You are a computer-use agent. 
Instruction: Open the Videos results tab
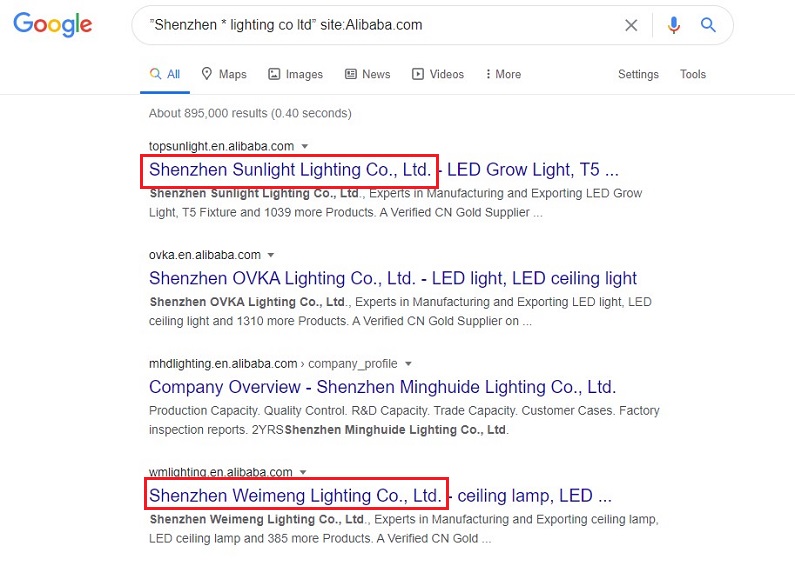point(438,74)
